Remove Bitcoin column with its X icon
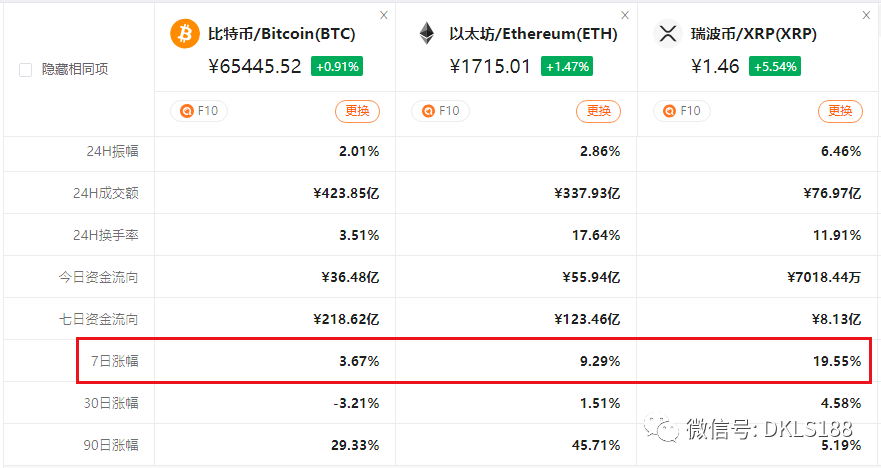This screenshot has height=468, width=881. pyautogui.click(x=384, y=15)
